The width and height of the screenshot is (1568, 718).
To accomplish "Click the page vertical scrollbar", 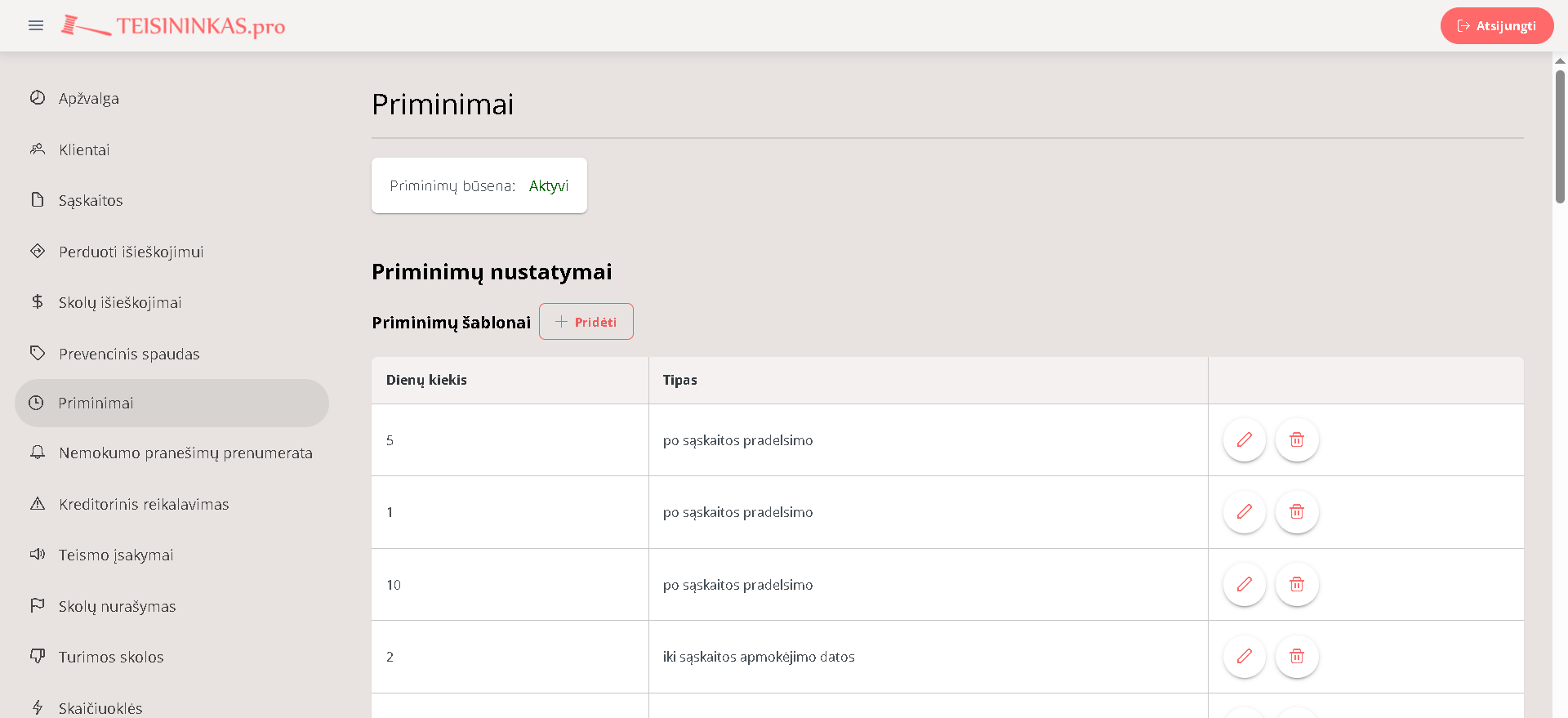I will [x=1560, y=137].
